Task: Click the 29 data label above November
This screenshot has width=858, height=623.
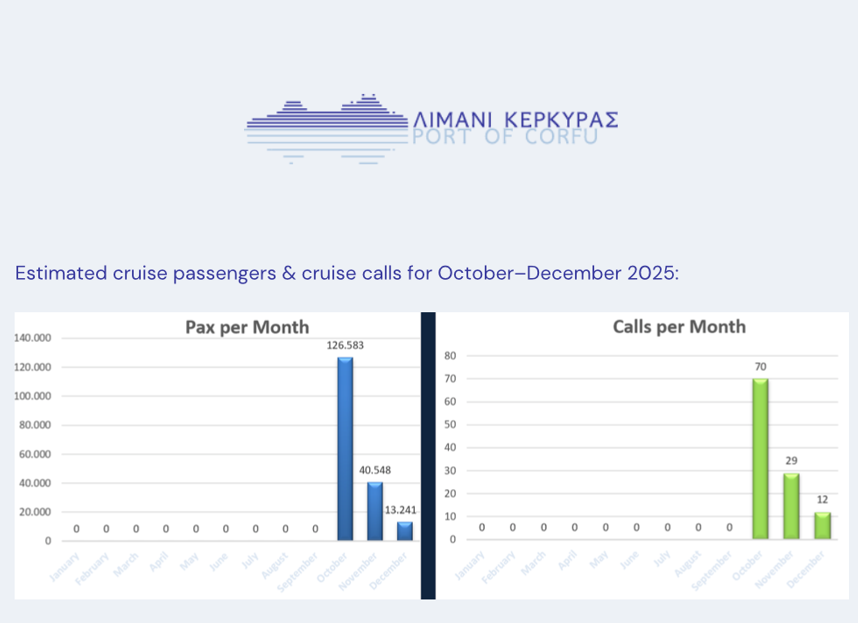Action: click(x=791, y=461)
